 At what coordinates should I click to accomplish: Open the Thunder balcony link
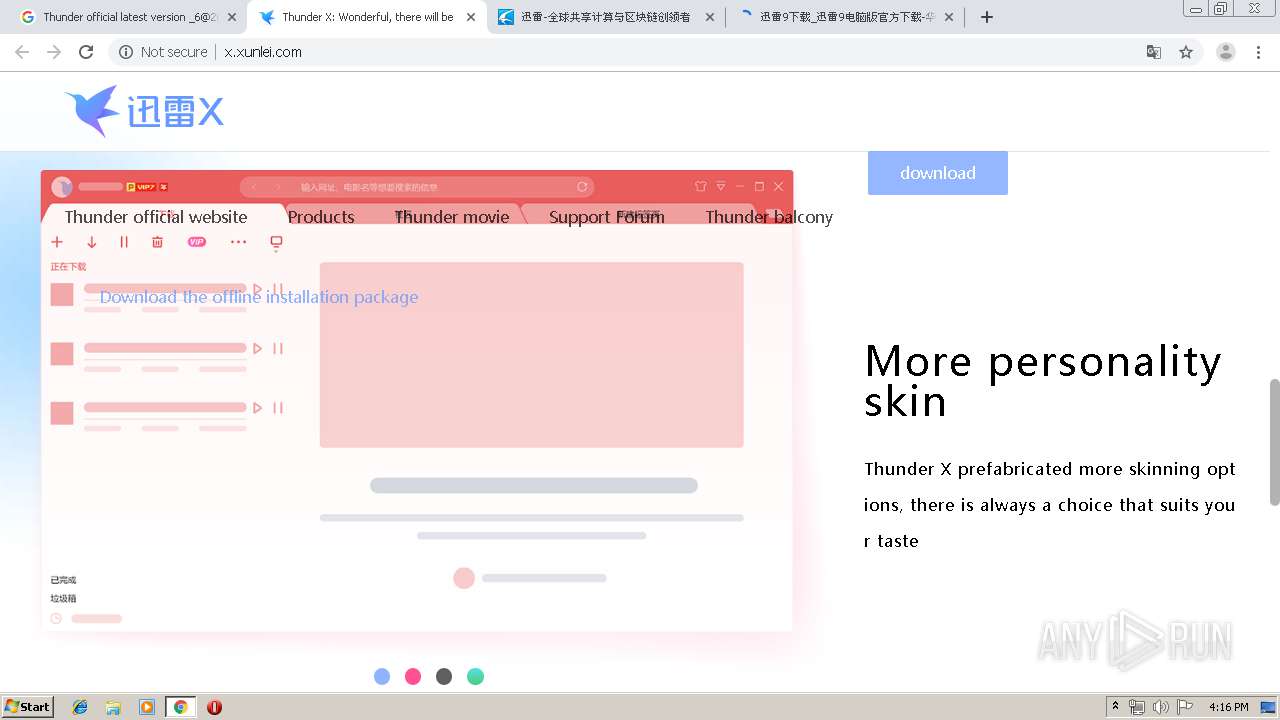coord(769,217)
